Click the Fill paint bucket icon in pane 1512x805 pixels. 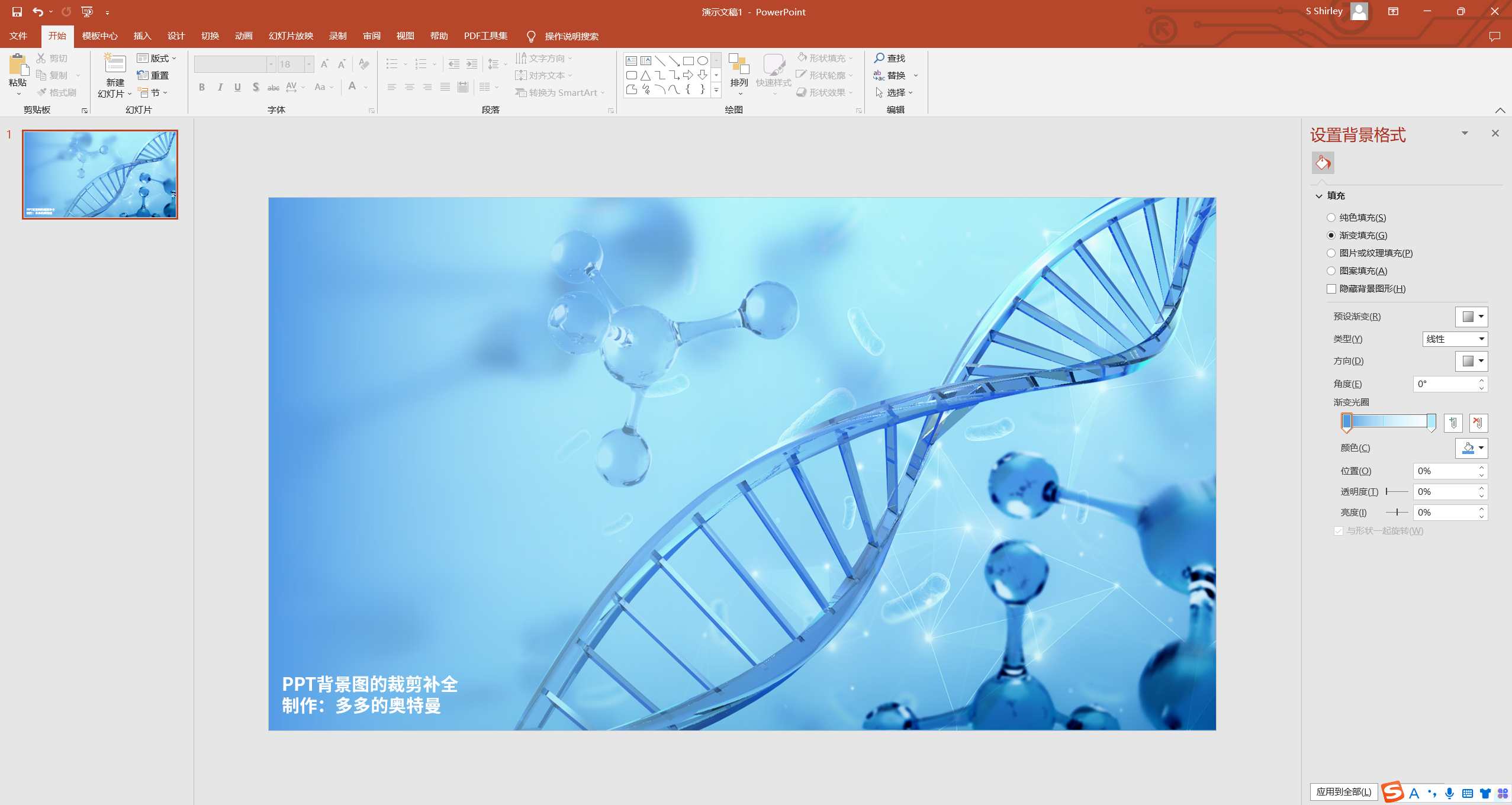(1323, 163)
